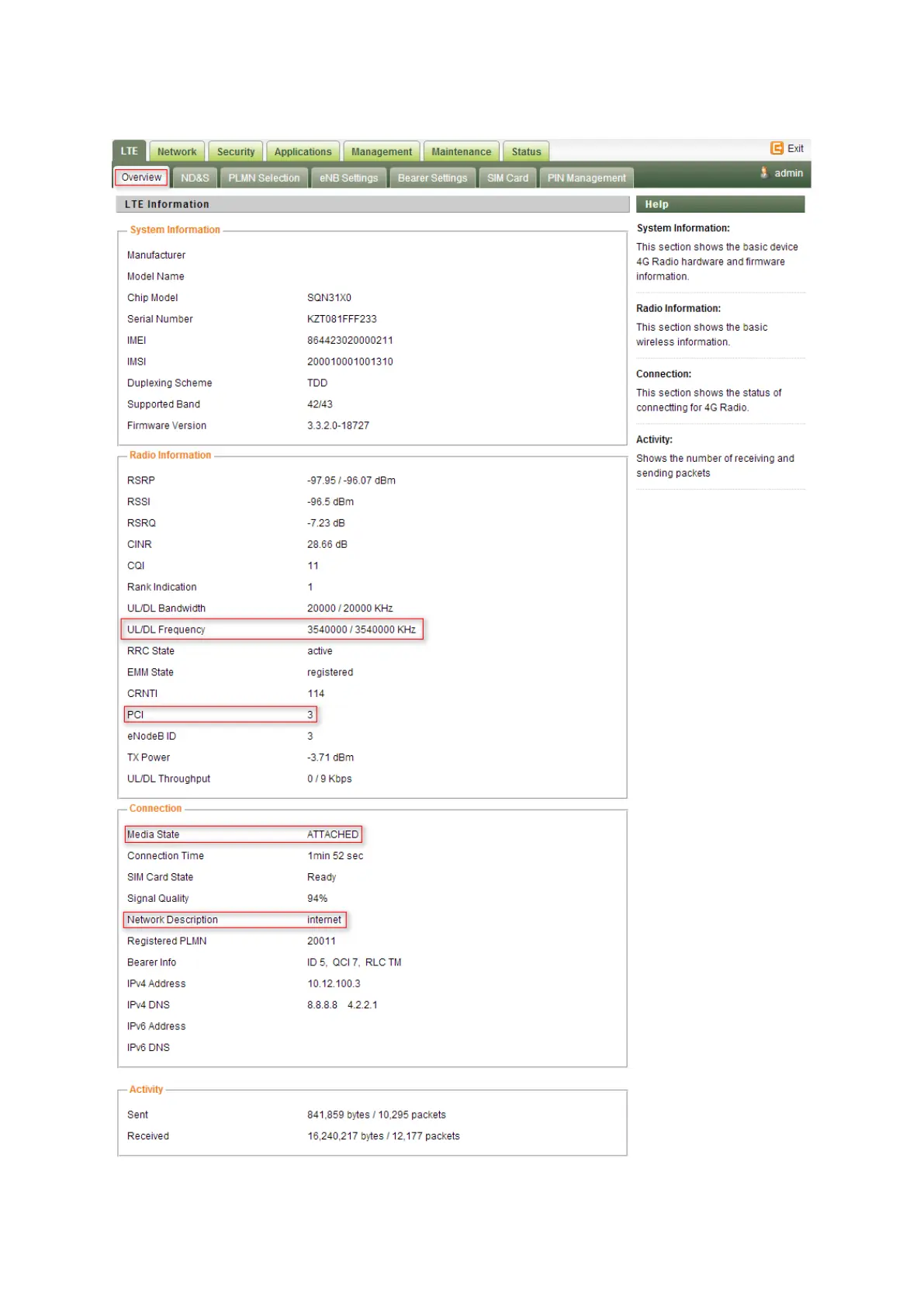Click the IPv6 Address label
The width and height of the screenshot is (924, 1307).
point(157,1027)
